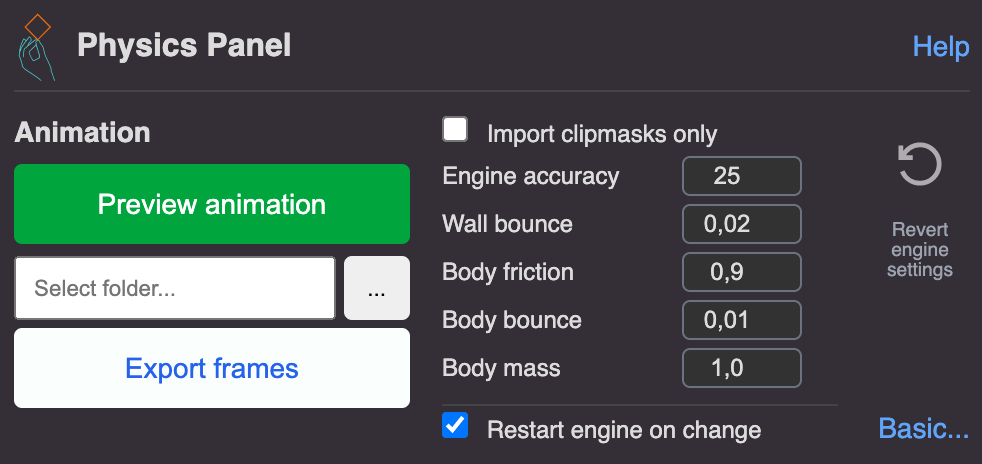Click the Physics Panel hand logo icon
982x464 pixels.
point(36,47)
